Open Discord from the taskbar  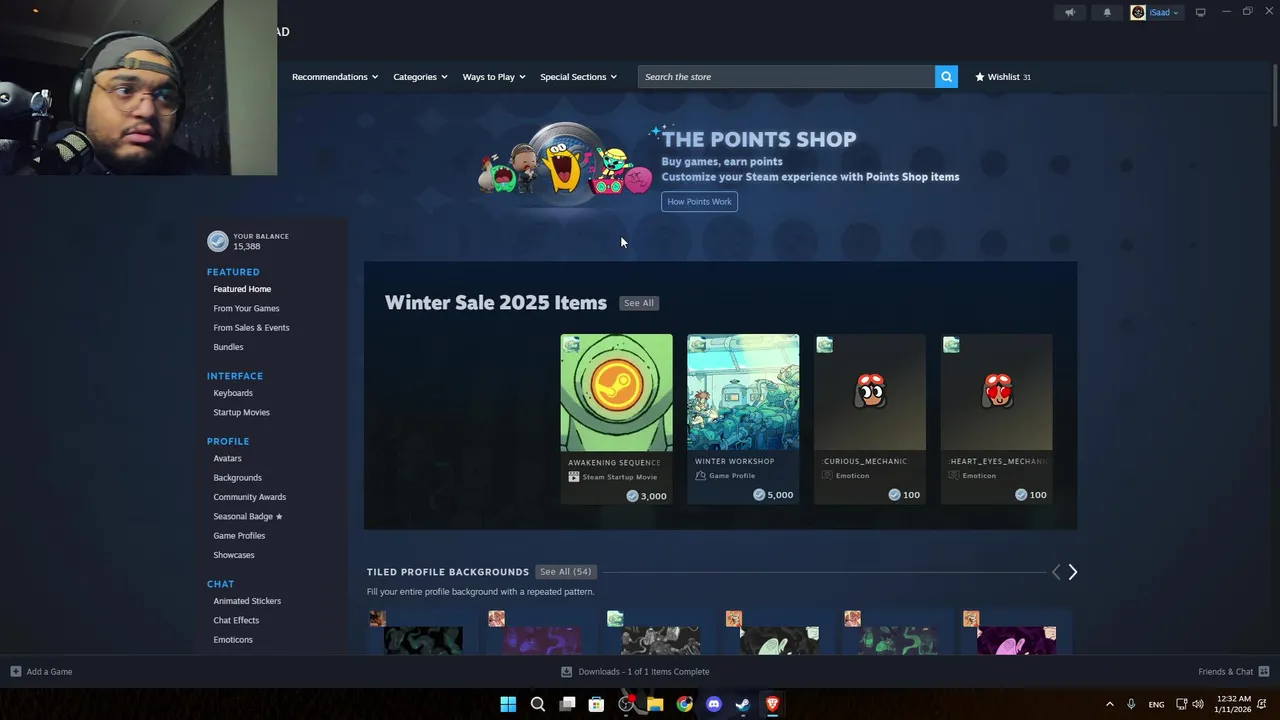pyautogui.click(x=714, y=704)
